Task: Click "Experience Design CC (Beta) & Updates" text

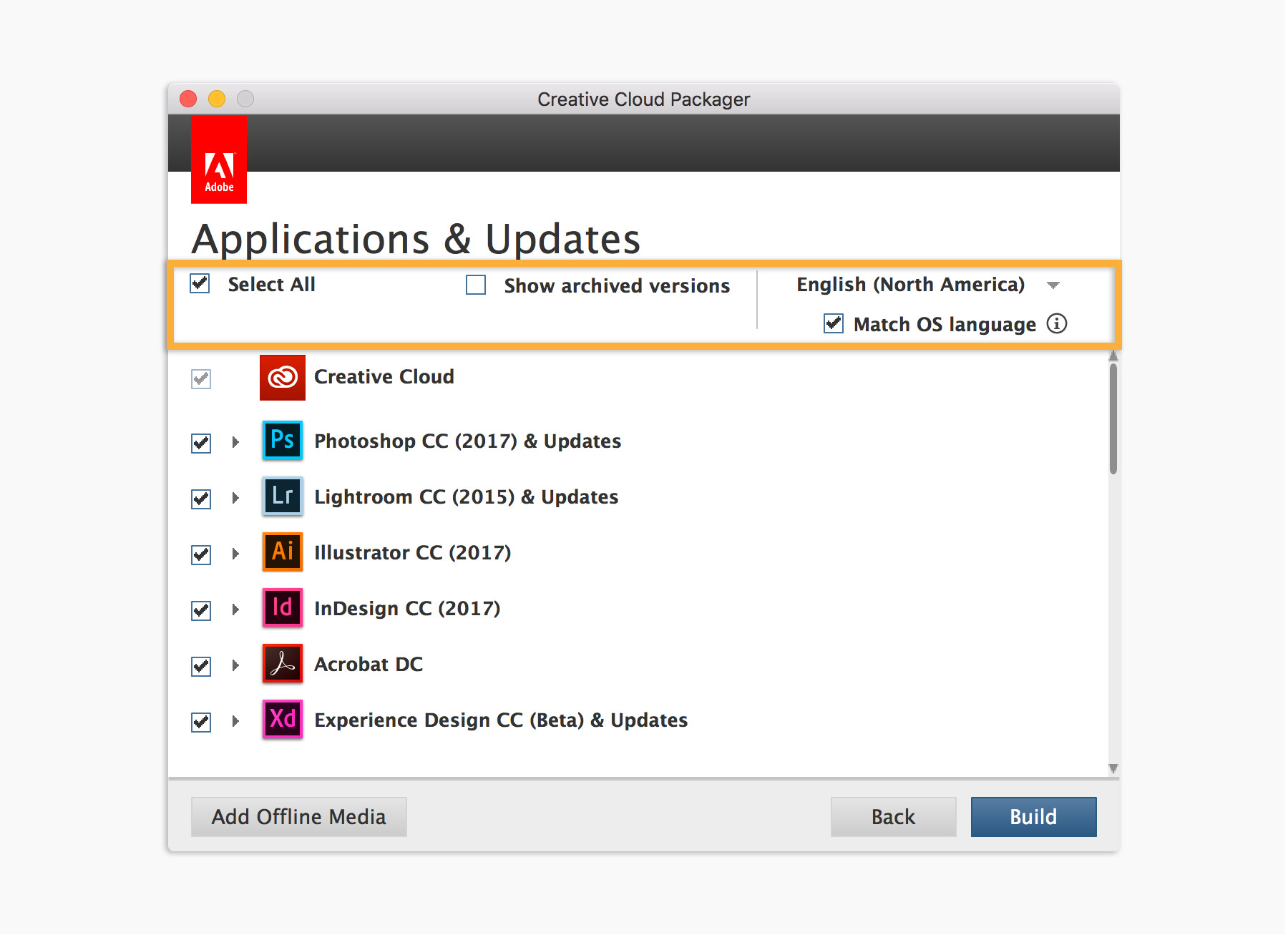Action: click(x=501, y=720)
